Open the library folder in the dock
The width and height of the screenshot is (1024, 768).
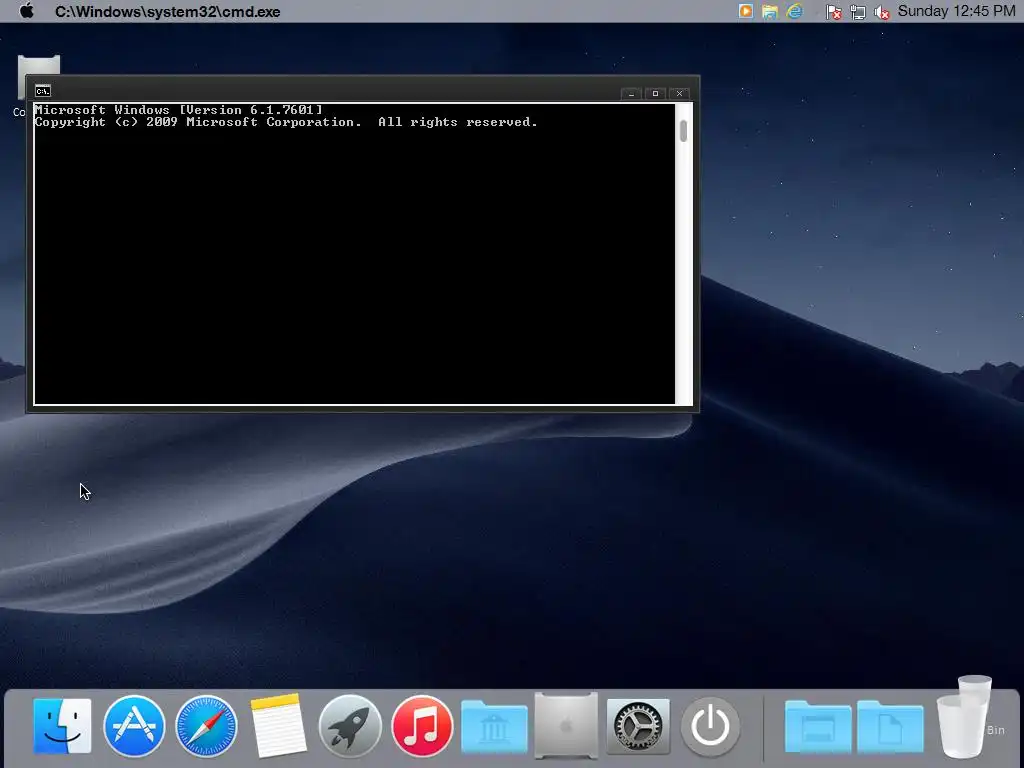494,726
